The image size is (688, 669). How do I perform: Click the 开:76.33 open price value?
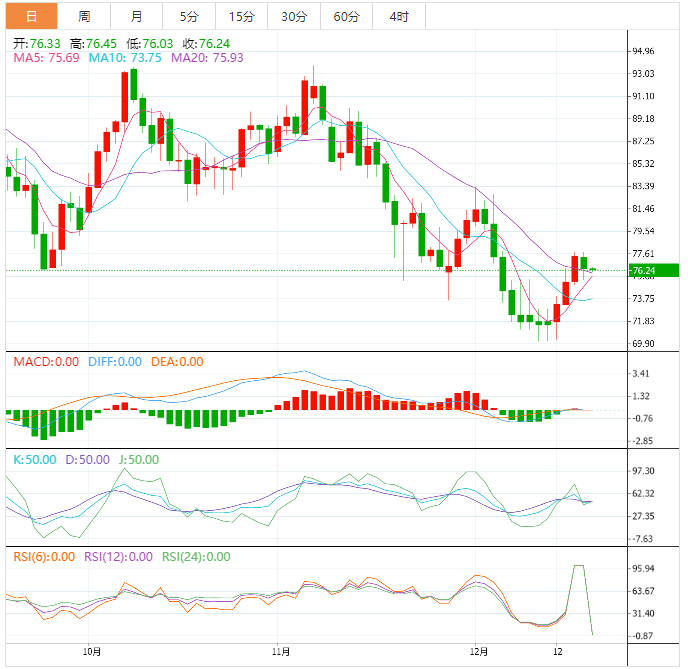[36, 44]
